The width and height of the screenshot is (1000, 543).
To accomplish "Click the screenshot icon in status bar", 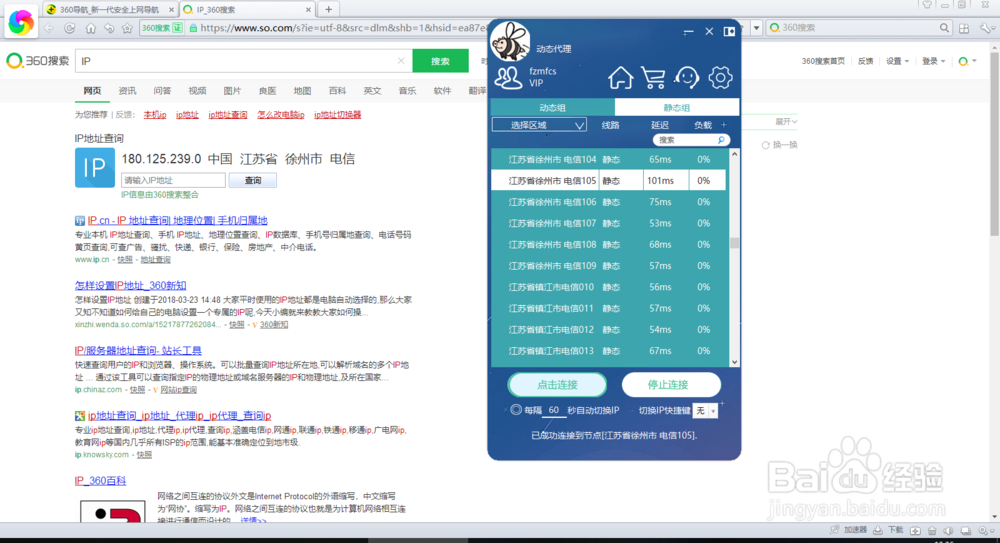I will 915,530.
